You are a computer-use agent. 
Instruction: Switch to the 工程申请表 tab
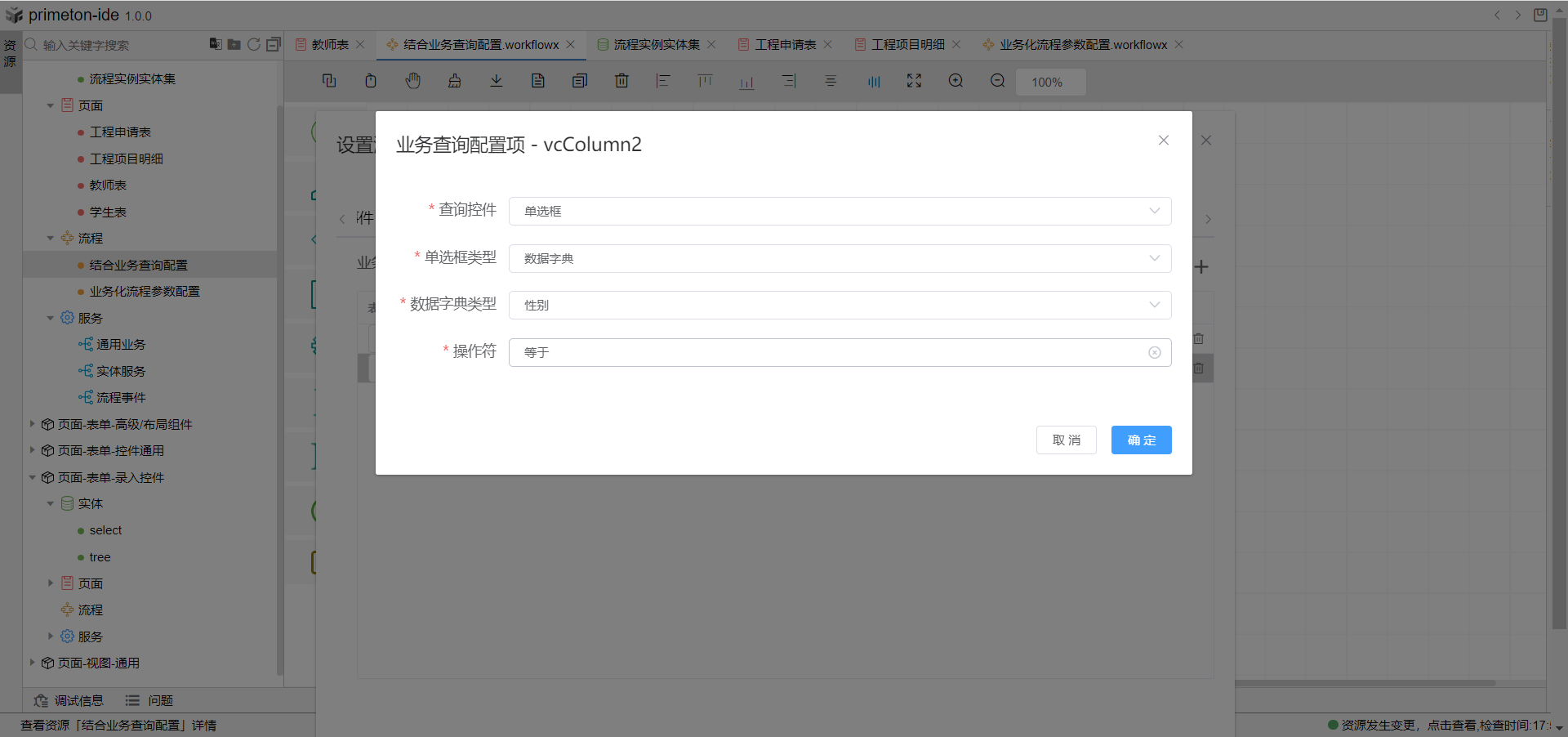coord(785,45)
